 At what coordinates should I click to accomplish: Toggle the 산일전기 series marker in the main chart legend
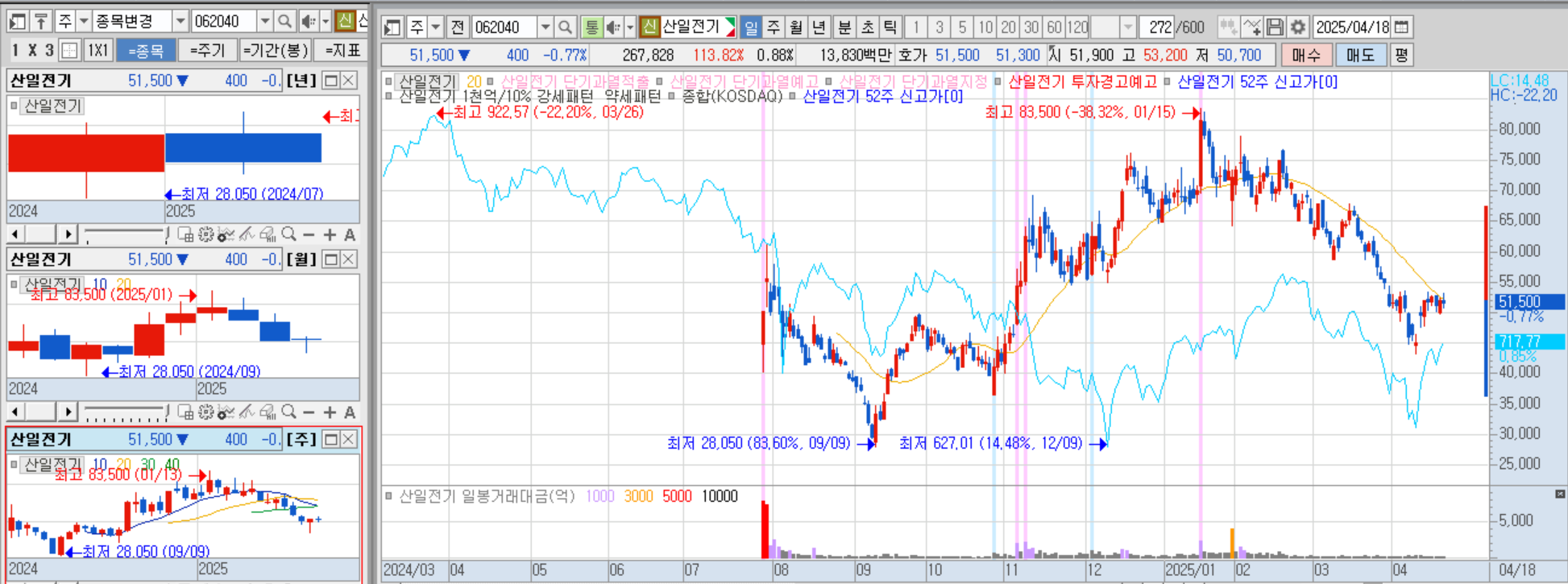pos(389,81)
